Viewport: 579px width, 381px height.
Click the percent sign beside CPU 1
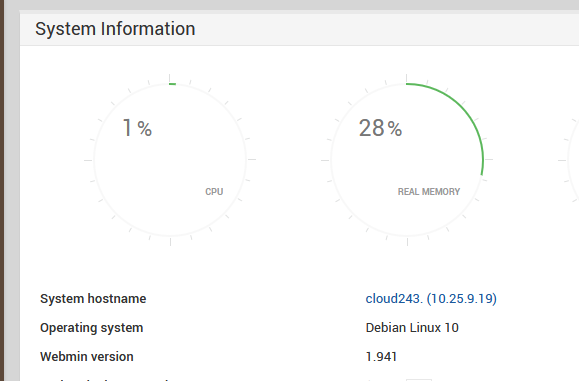click(144, 129)
